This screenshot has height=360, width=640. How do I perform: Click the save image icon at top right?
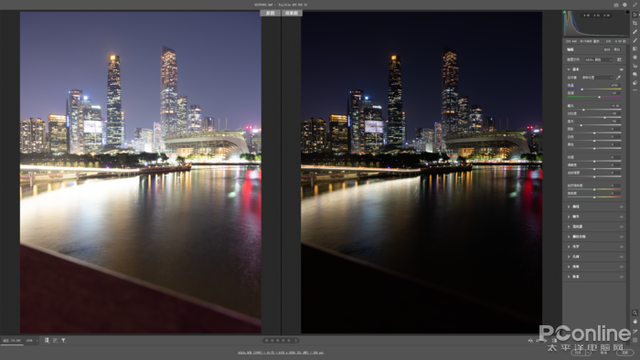point(616,5)
